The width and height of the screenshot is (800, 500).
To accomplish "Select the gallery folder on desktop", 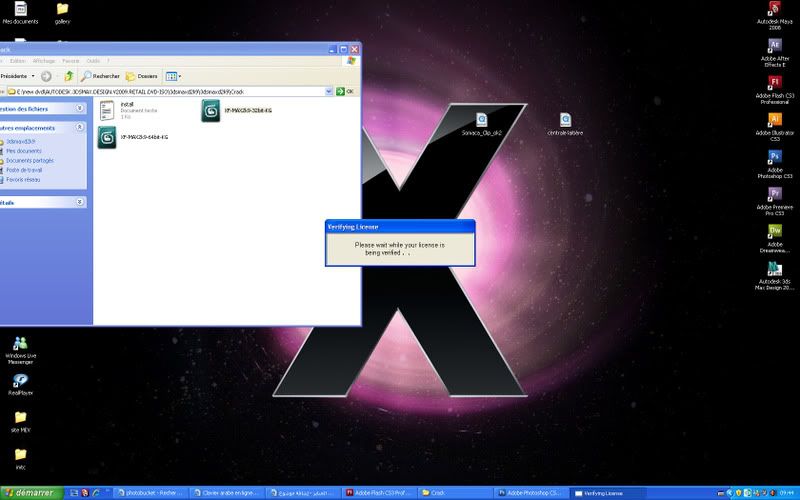I will [62, 13].
